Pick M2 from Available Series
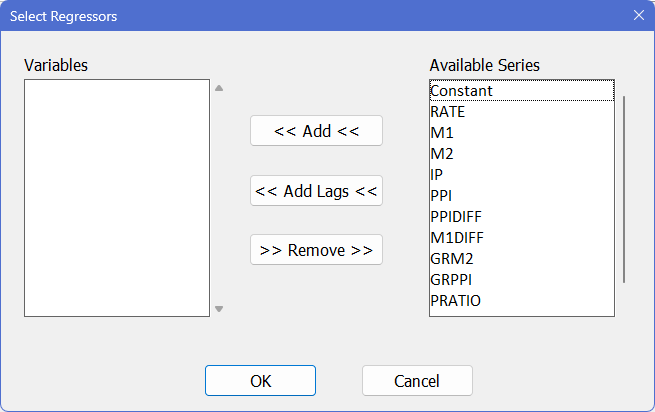Viewport: 655px width, 412px height. [x=441, y=153]
